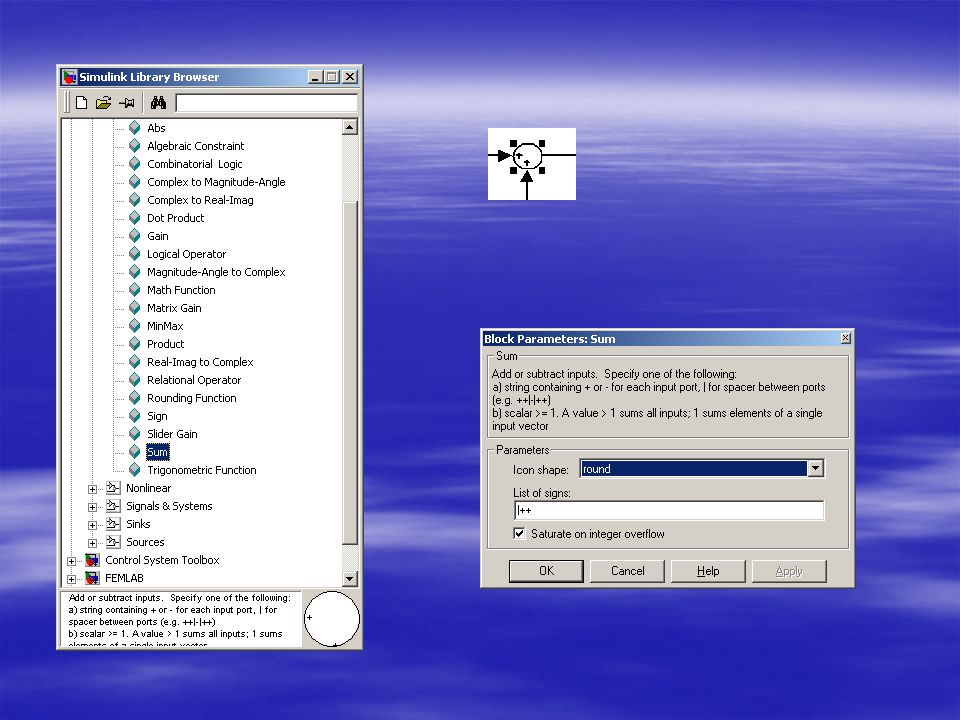Screen dimensions: 960x720
Task: Select the Trigonometric Function label
Action: coord(201,470)
